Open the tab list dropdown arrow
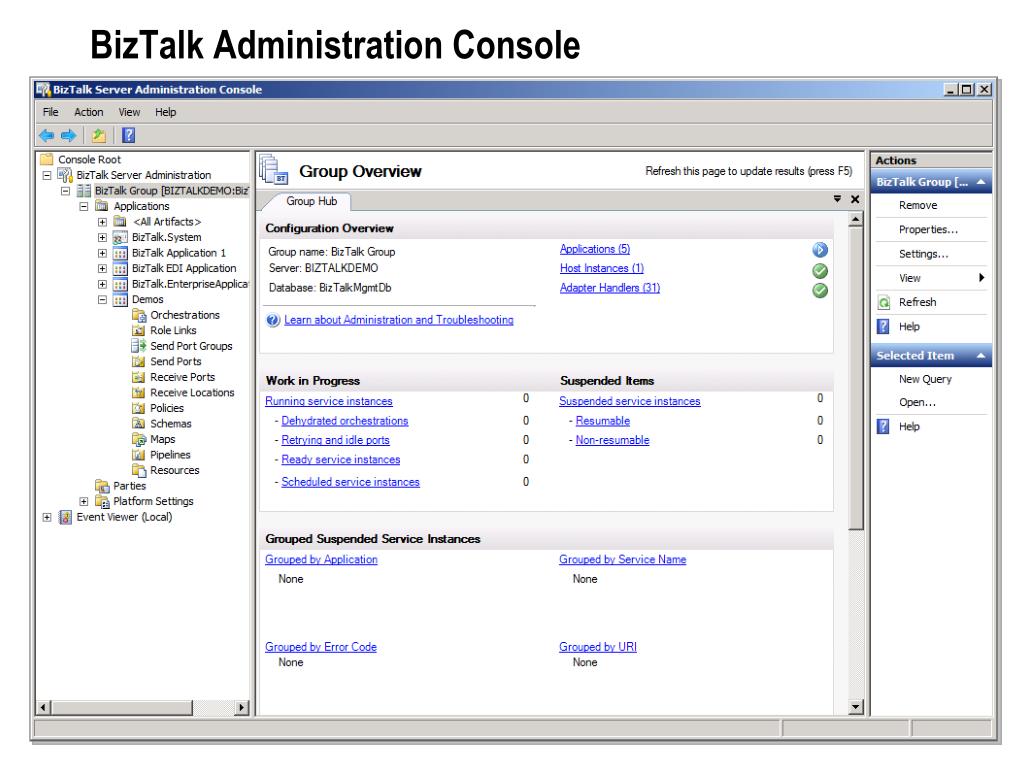Screen dimensions: 1024x768 (837, 199)
